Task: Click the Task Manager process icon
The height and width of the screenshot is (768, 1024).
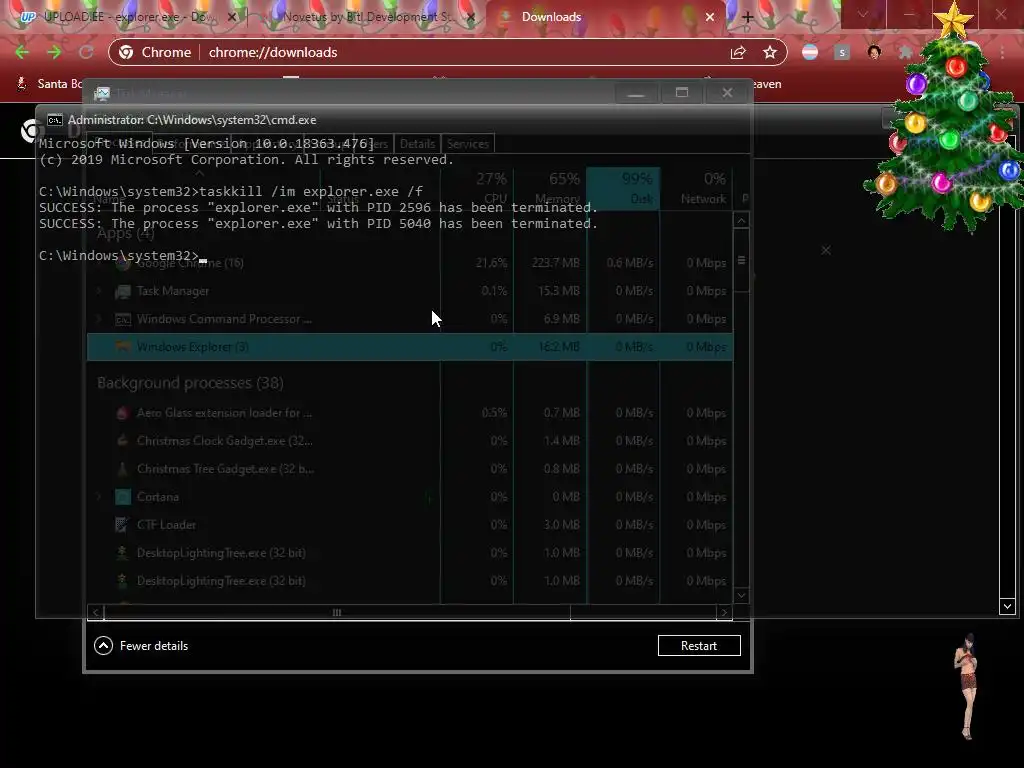Action: (x=123, y=291)
